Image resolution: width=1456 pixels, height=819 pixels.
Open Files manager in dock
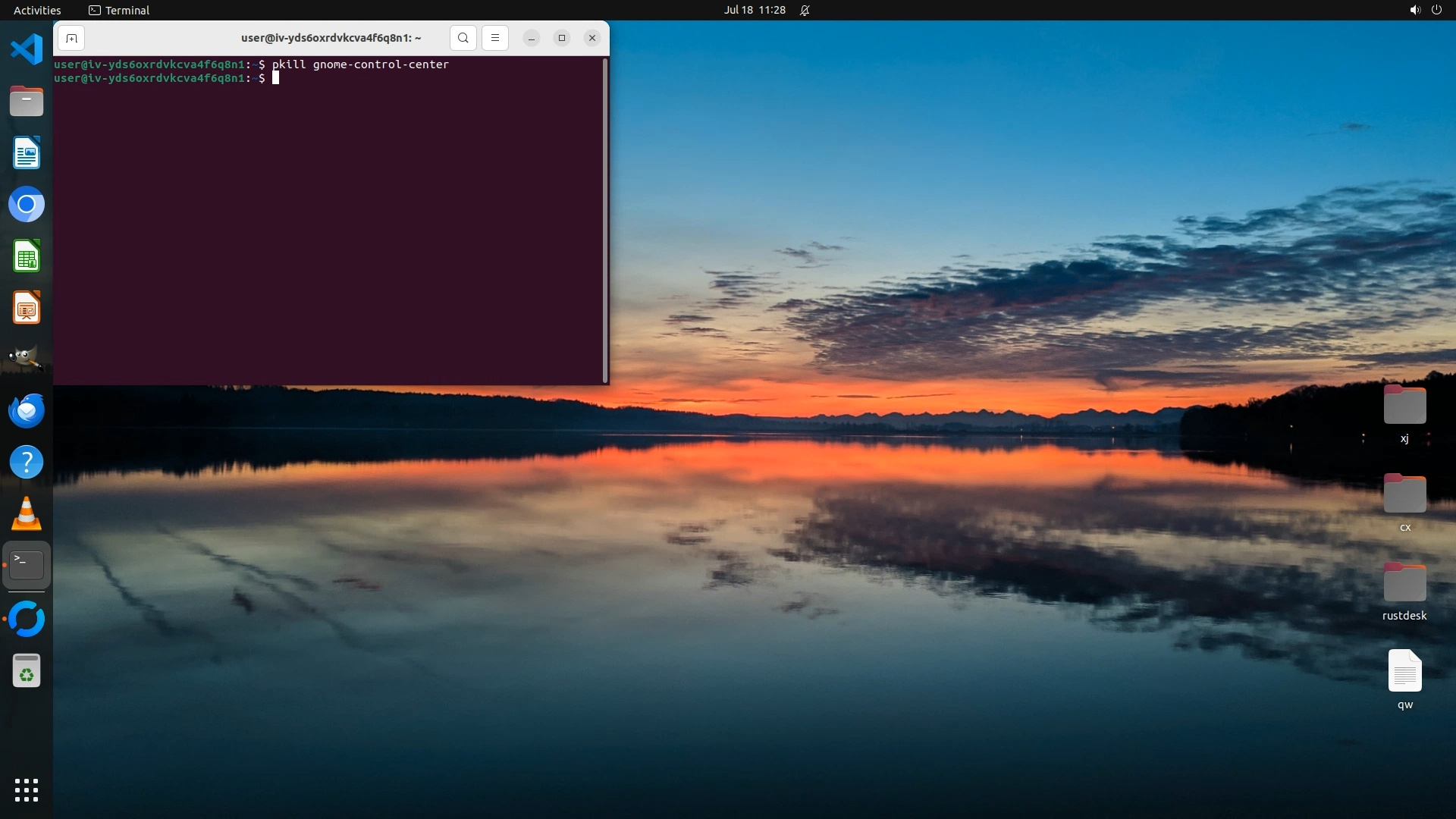[x=27, y=101]
